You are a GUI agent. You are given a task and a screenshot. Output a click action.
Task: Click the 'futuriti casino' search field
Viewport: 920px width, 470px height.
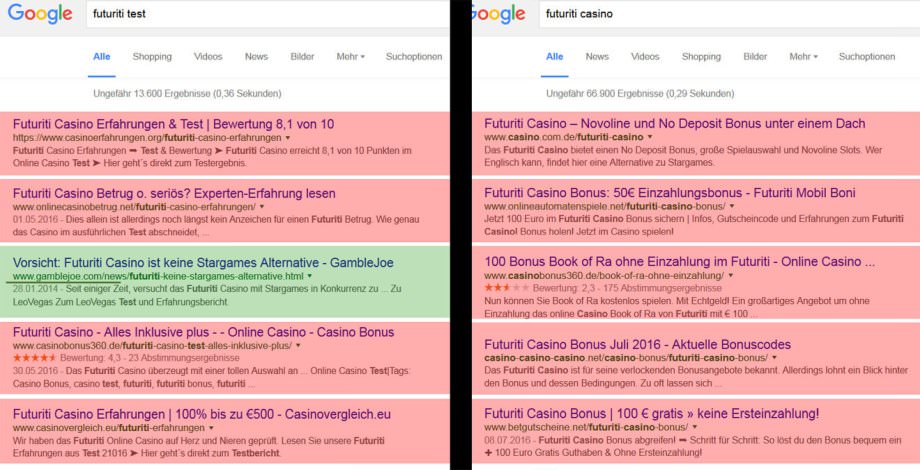tap(729, 13)
